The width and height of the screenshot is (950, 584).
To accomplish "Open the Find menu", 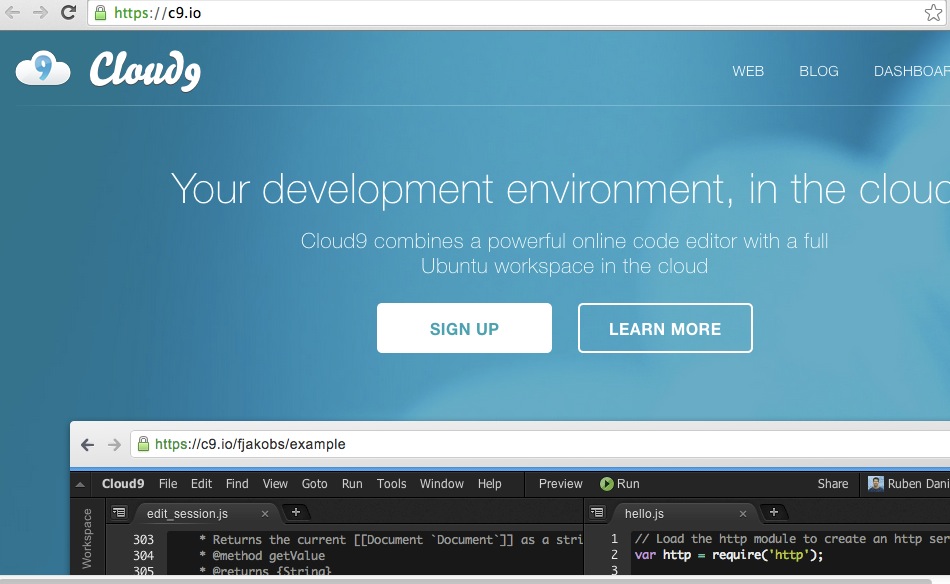I will coord(237,483).
